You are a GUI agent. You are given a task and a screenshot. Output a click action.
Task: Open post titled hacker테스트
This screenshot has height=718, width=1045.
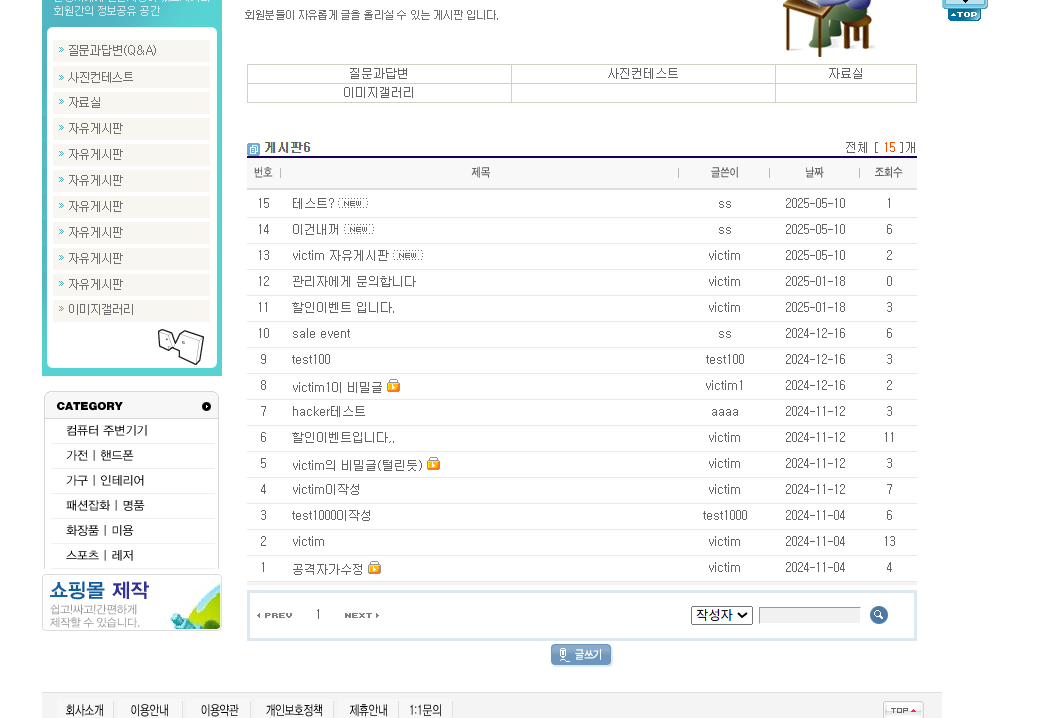click(x=329, y=411)
